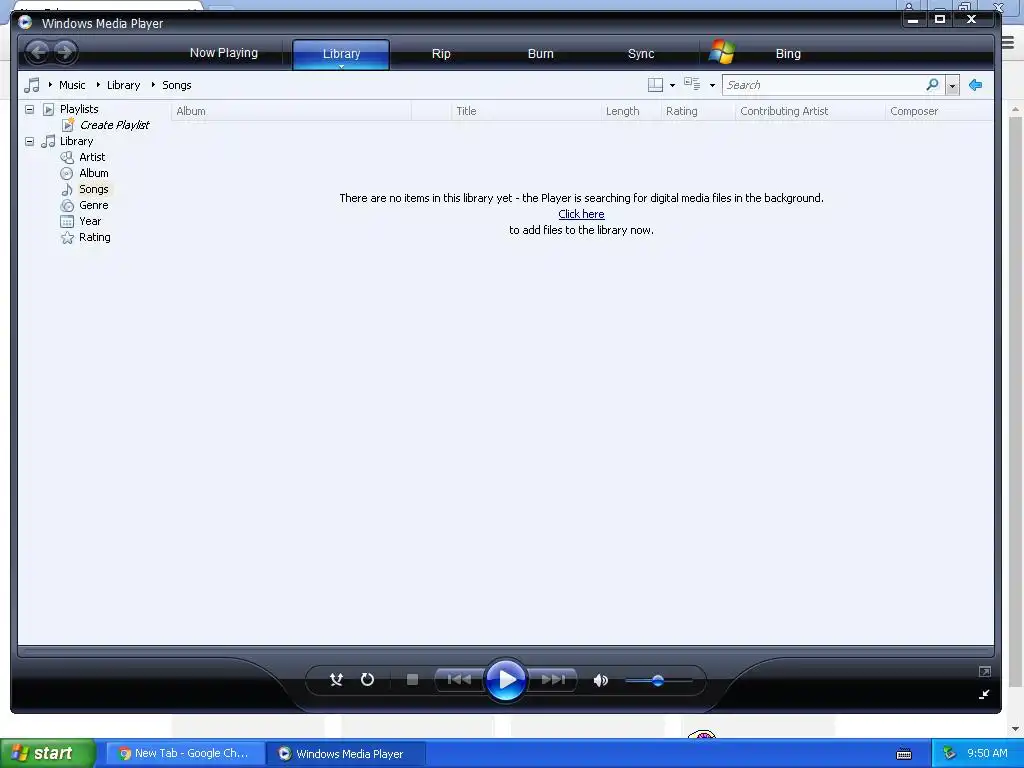Expand the Songs breadcrumb arrow

tap(153, 85)
